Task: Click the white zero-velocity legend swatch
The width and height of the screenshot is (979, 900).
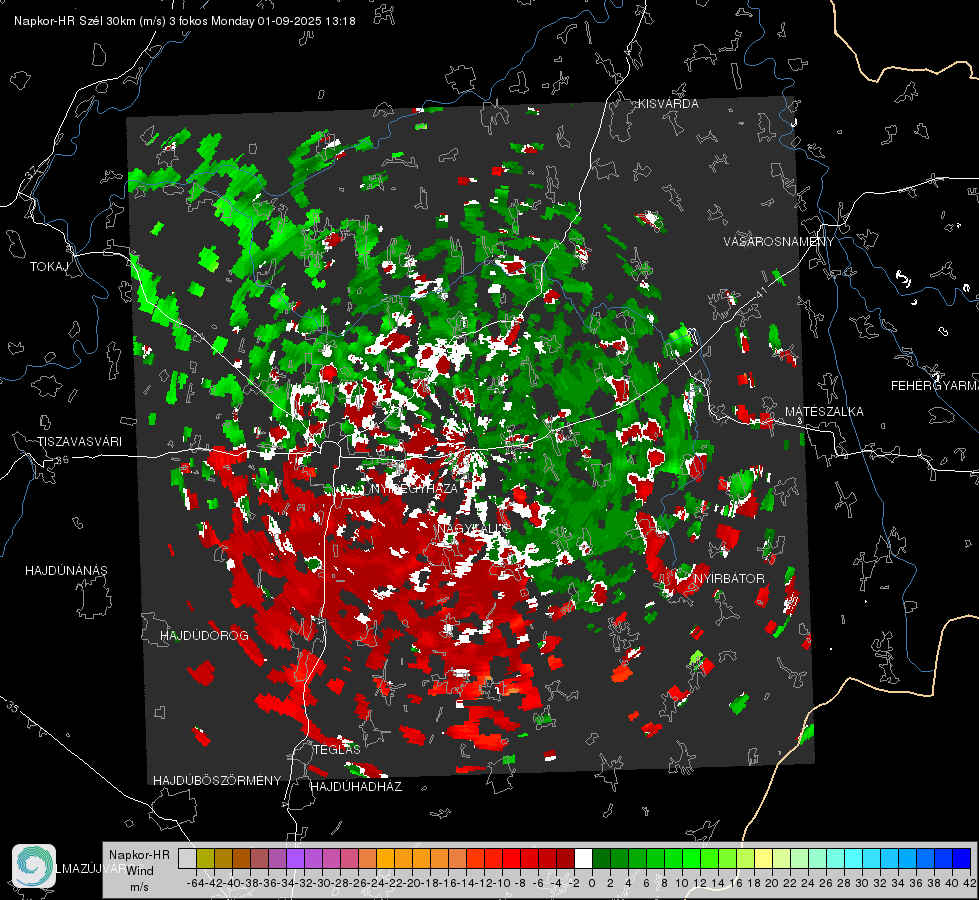Action: click(x=583, y=858)
